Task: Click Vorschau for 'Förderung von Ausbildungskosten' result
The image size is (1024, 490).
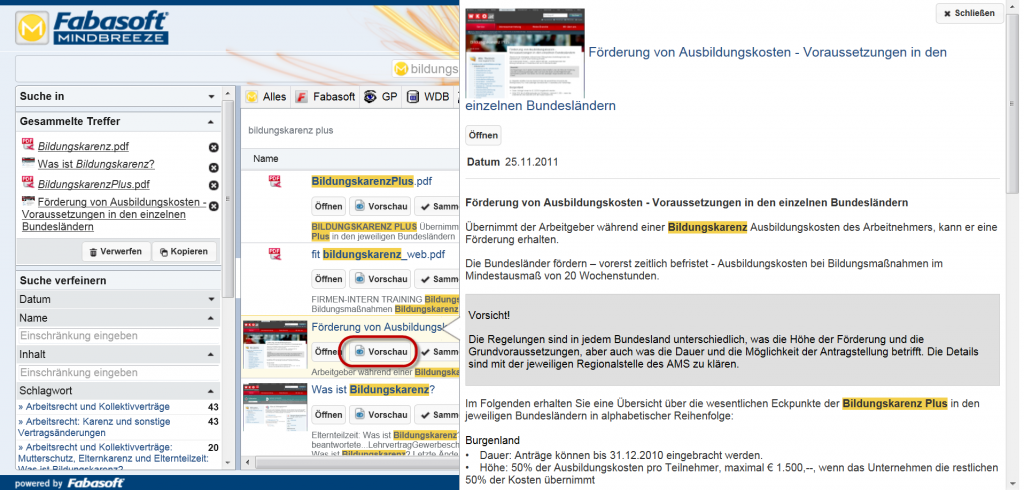Action: [380, 351]
